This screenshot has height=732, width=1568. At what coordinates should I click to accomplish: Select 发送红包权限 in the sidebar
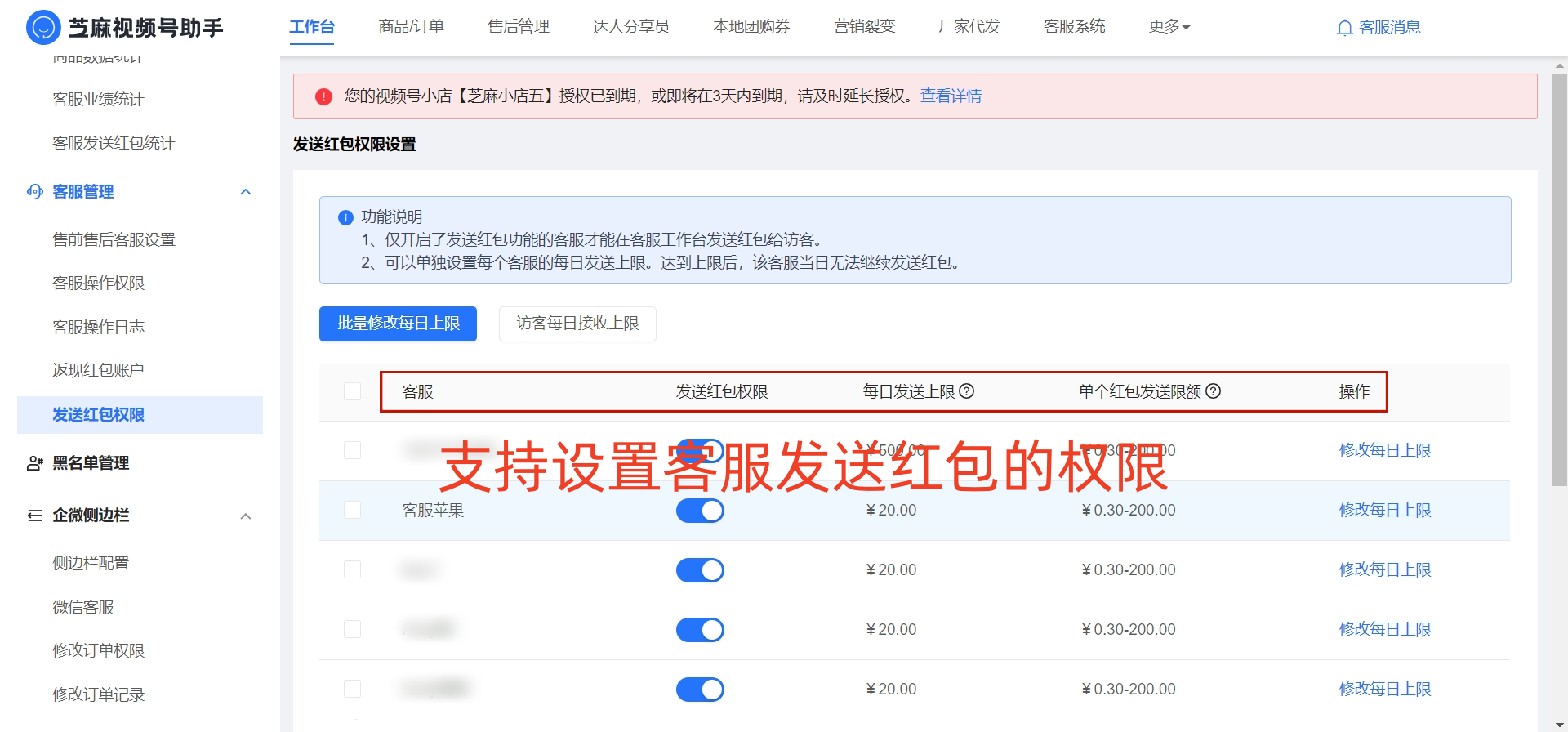[140, 415]
